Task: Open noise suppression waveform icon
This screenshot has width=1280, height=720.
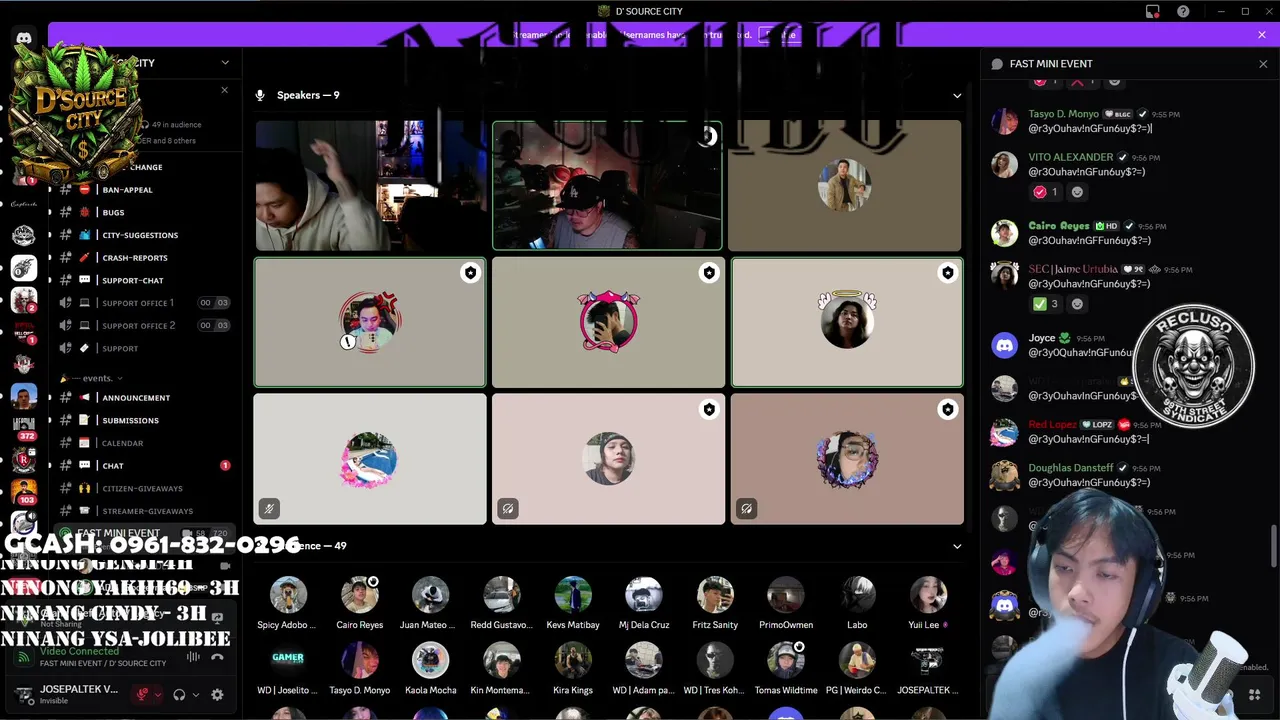Action: click(x=193, y=658)
